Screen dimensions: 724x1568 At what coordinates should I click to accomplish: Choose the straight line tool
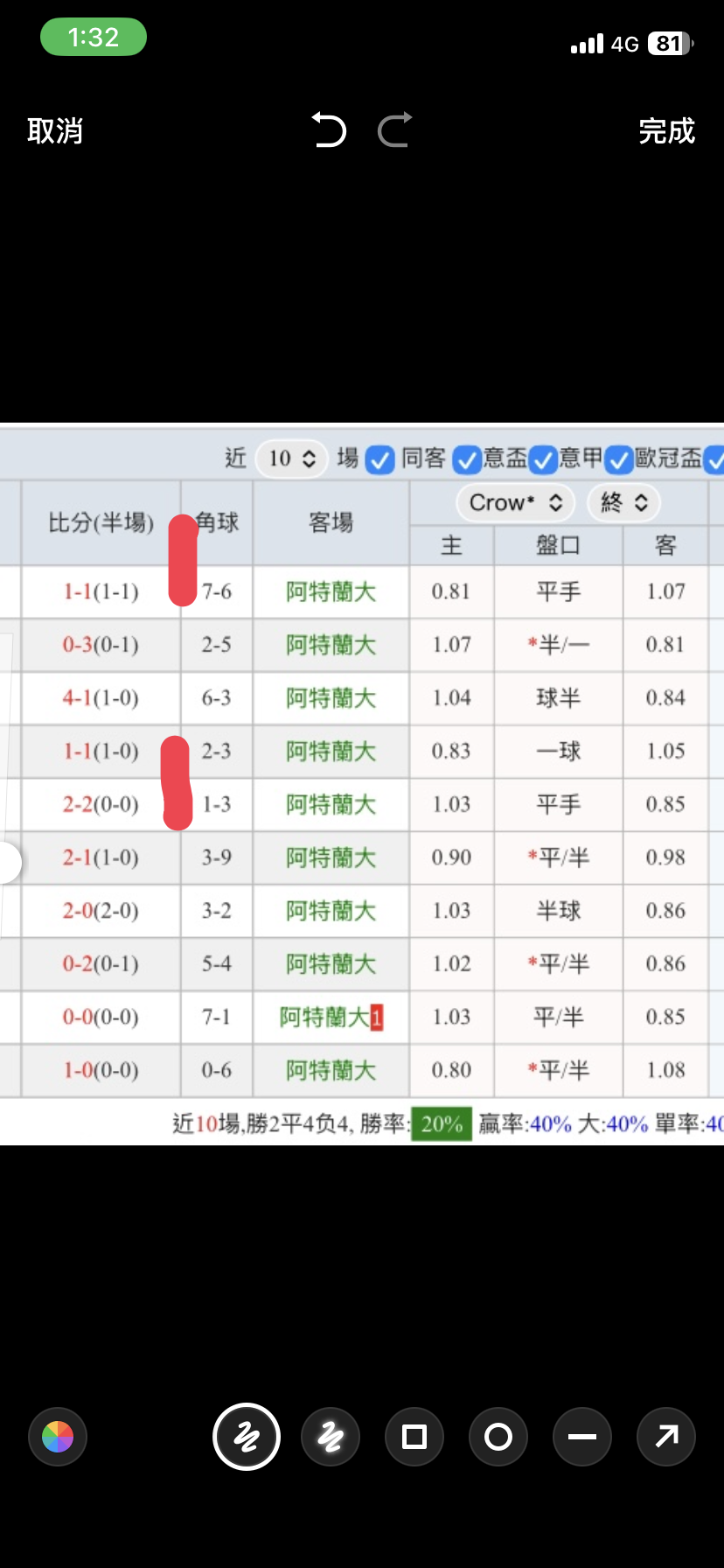tap(582, 1436)
